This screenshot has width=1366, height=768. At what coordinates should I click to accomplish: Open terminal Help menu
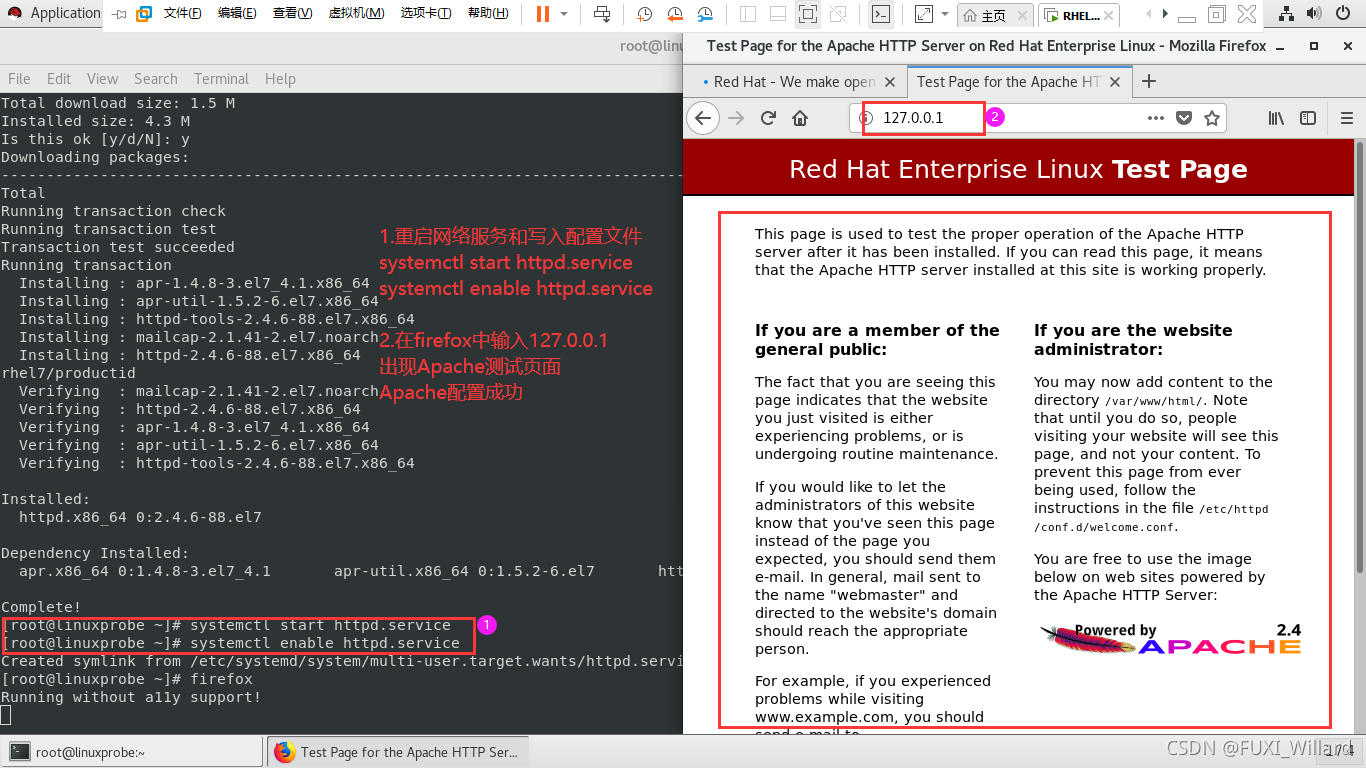[280, 79]
